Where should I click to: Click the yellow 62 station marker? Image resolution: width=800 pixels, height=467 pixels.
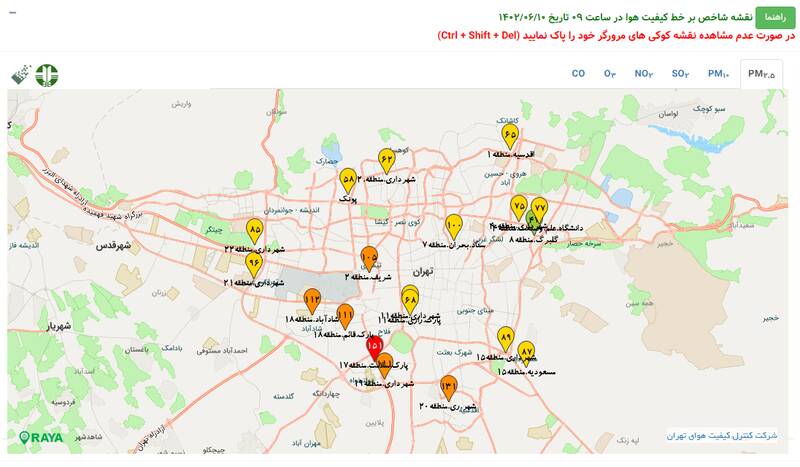coord(387,160)
